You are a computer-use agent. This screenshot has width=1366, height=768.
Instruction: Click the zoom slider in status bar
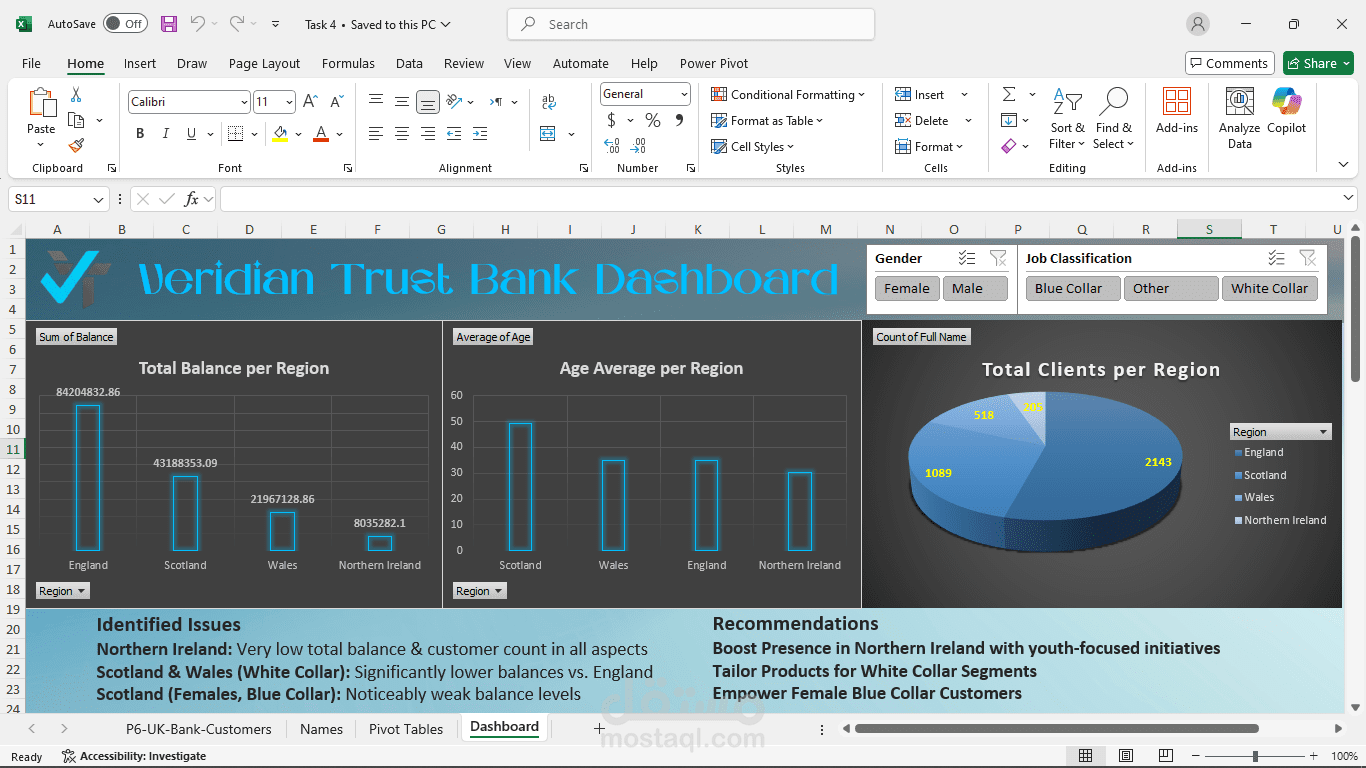point(1255,756)
